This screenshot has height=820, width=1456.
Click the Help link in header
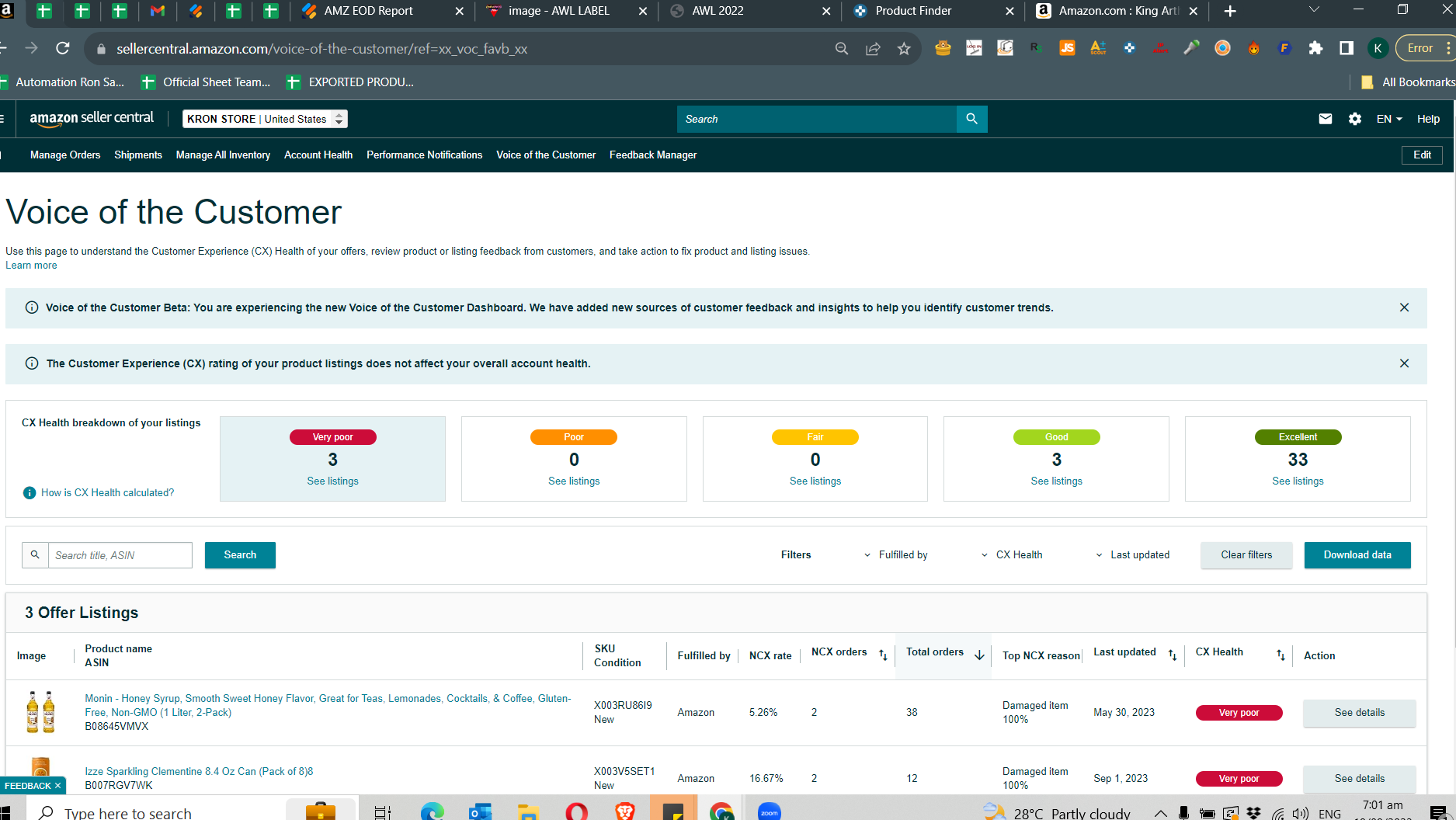(x=1428, y=119)
